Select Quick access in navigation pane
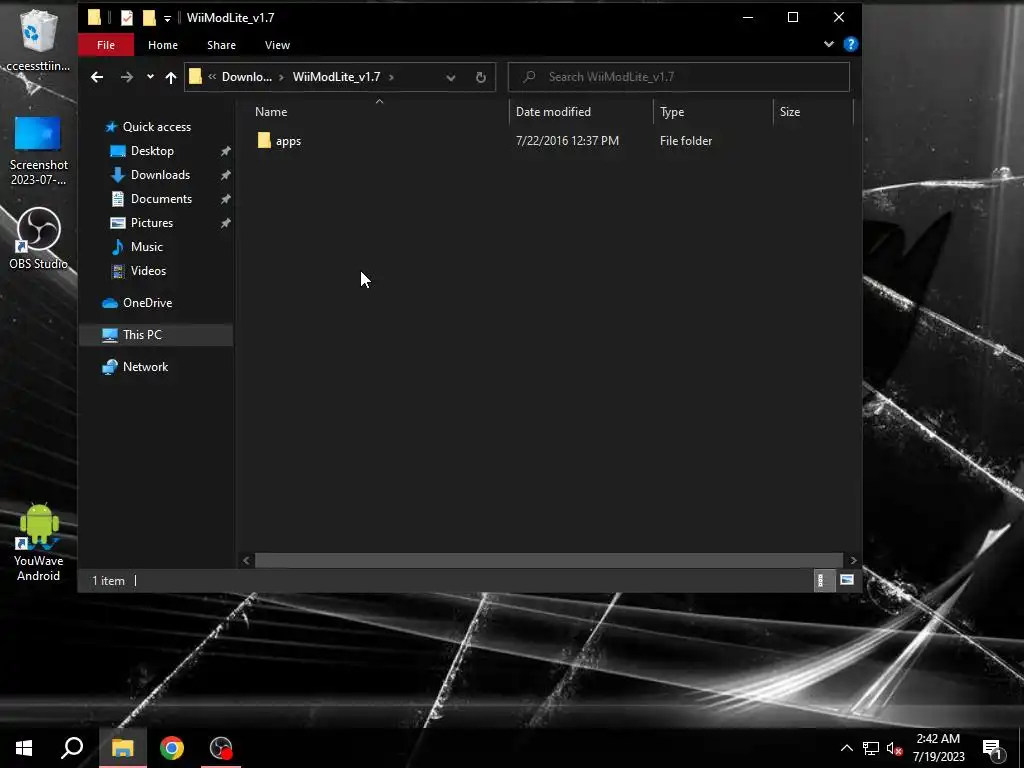The width and height of the screenshot is (1024, 768). click(157, 127)
